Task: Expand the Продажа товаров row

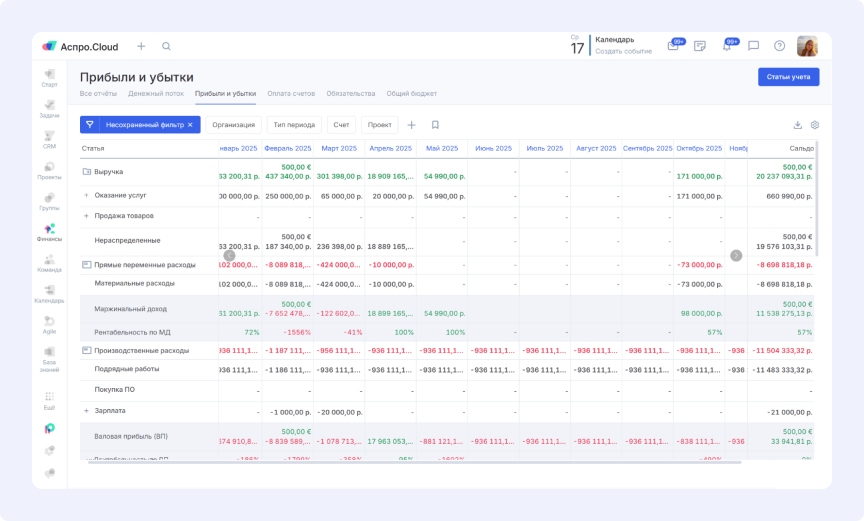Action: pyautogui.click(x=86, y=215)
